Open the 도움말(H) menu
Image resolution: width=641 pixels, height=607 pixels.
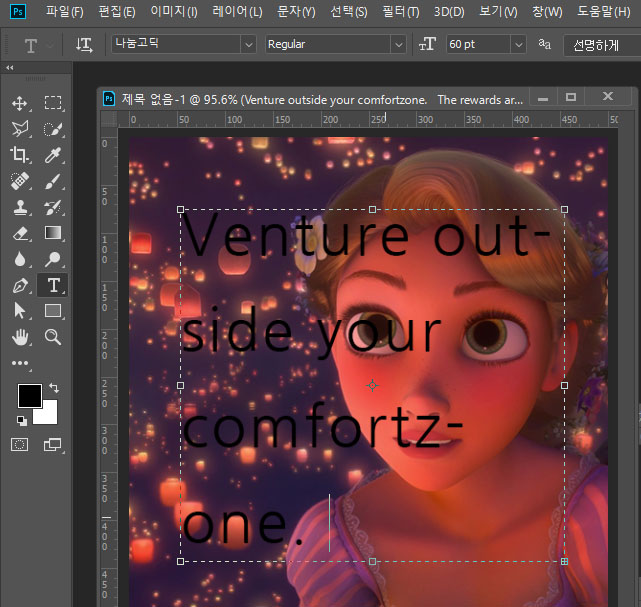pos(603,11)
